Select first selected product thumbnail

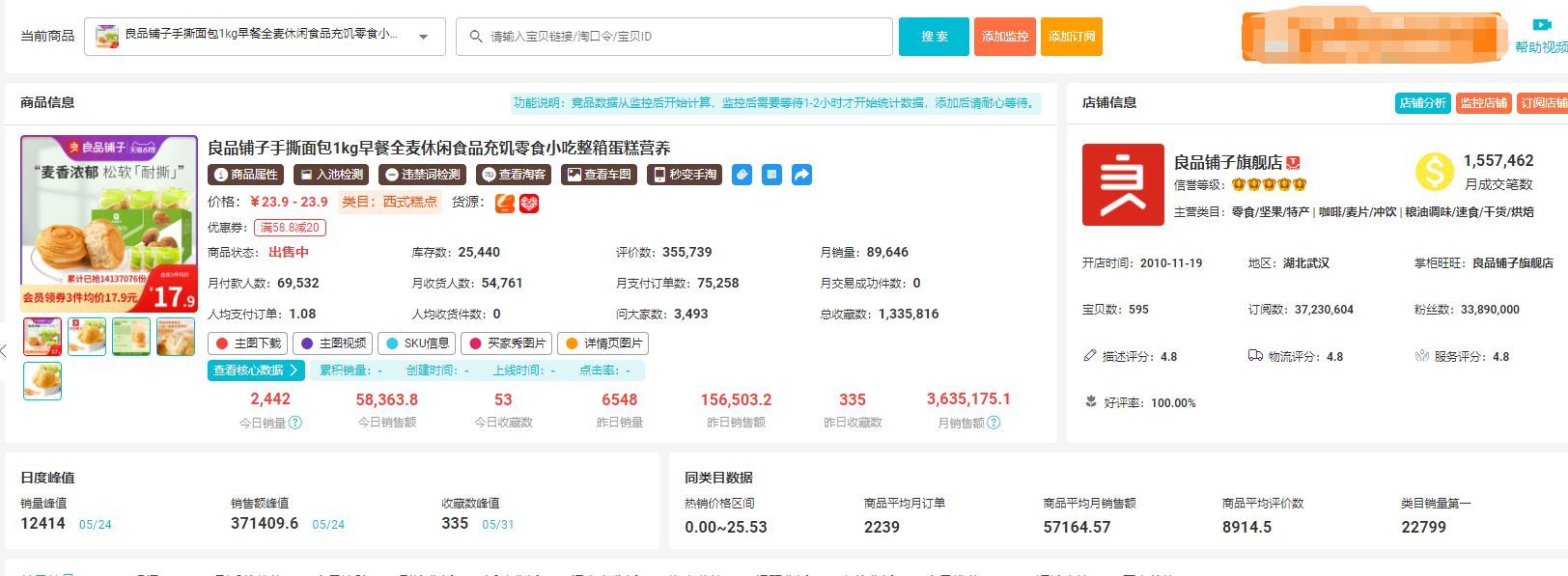pos(42,337)
